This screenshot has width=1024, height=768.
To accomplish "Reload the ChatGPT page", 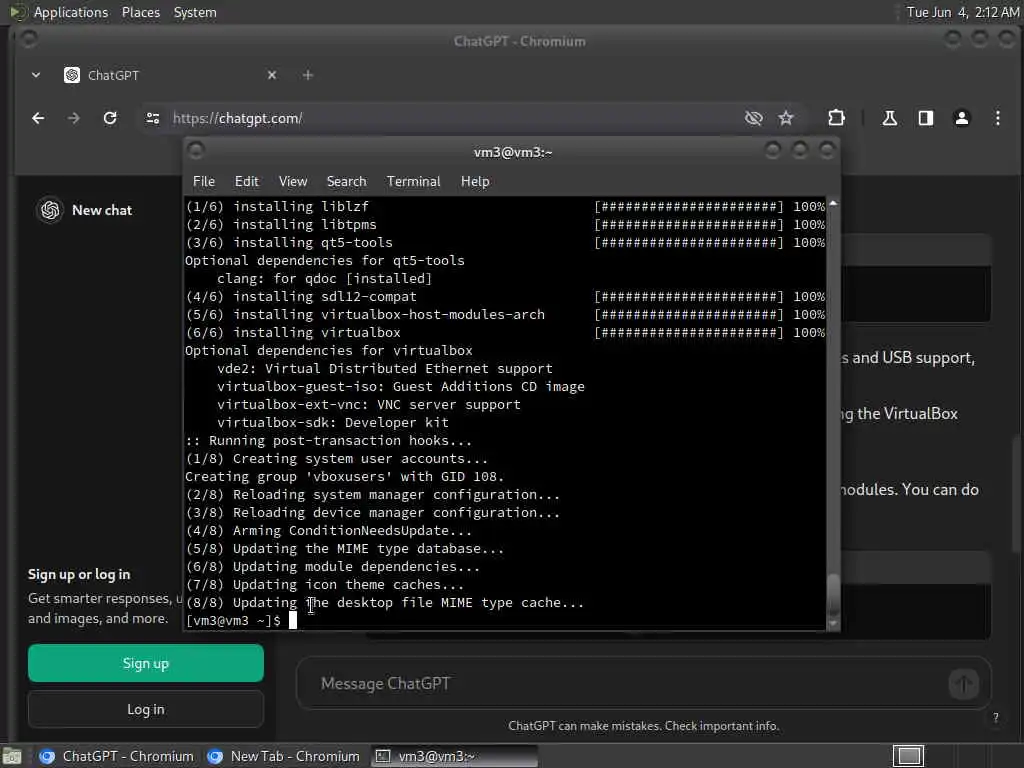I will pos(110,118).
